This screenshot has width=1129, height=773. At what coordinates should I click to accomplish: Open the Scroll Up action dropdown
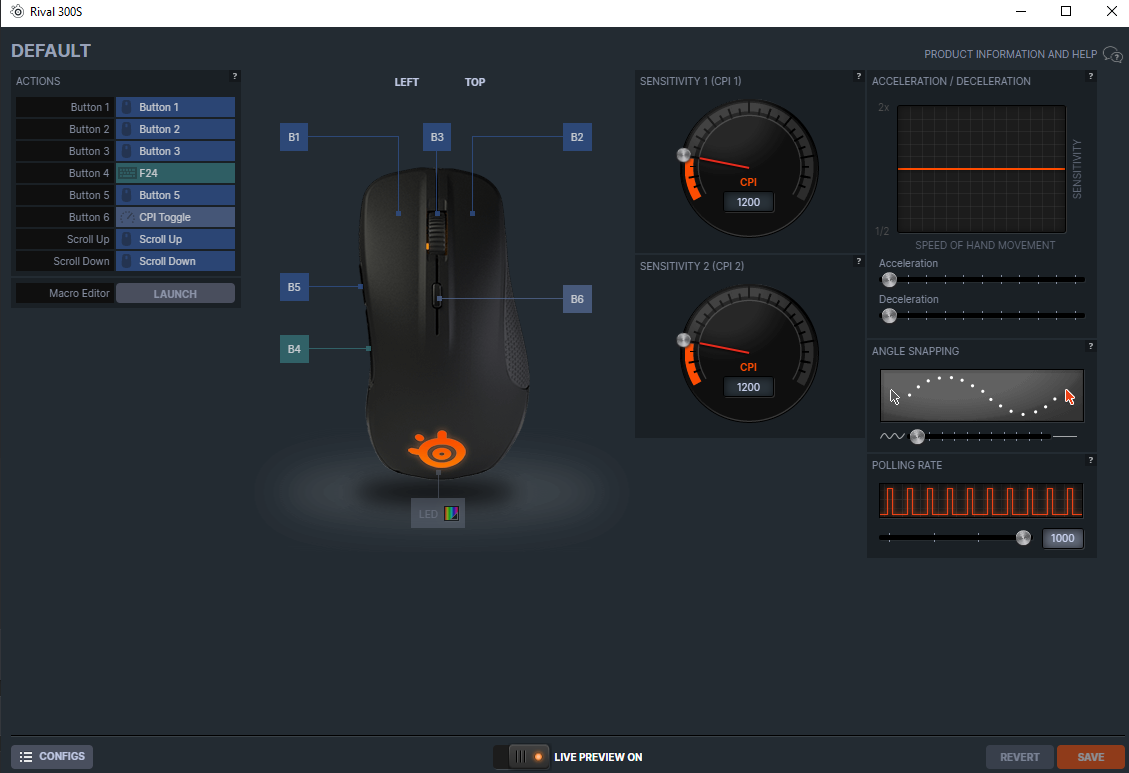click(175, 239)
